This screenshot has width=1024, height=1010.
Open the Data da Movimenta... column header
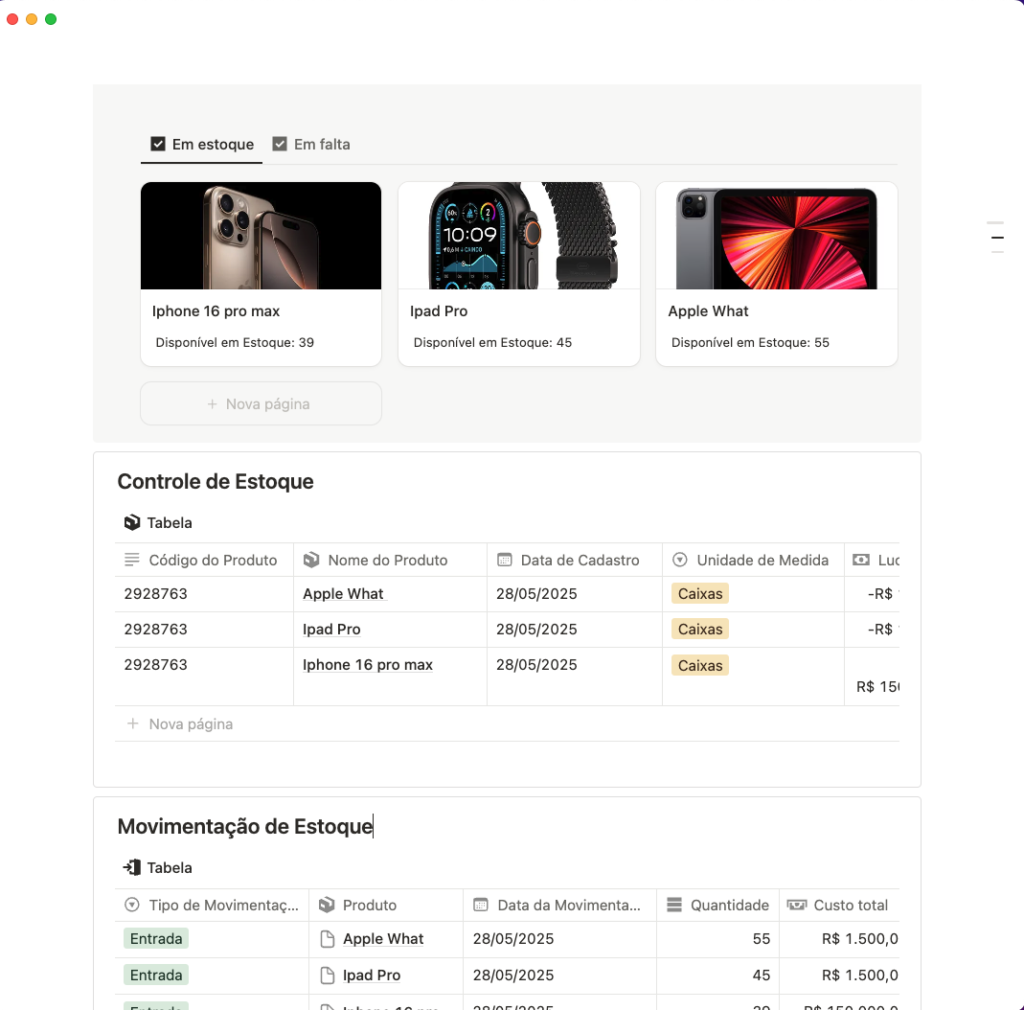(x=560, y=906)
